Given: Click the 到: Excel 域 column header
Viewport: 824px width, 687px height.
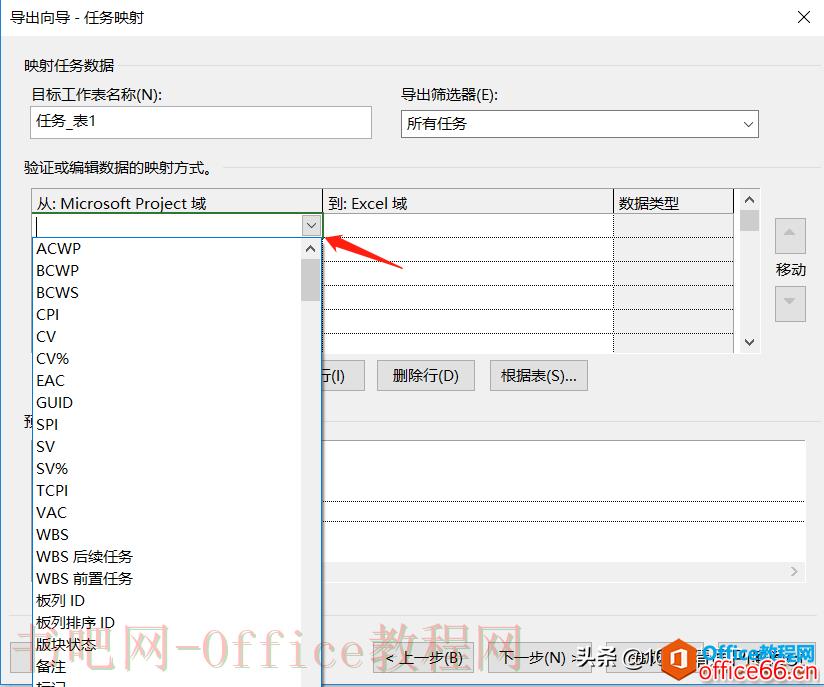Looking at the screenshot, I should tap(468, 202).
